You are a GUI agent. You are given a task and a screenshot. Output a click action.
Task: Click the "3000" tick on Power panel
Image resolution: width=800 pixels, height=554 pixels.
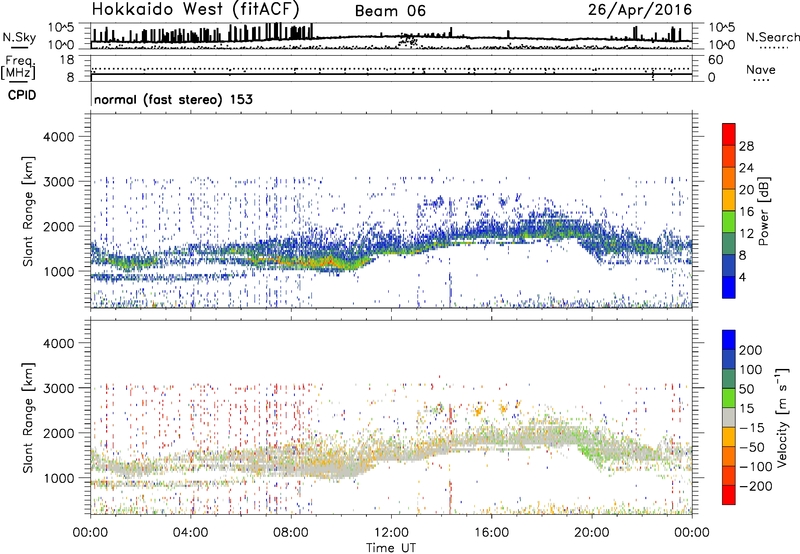(x=58, y=182)
